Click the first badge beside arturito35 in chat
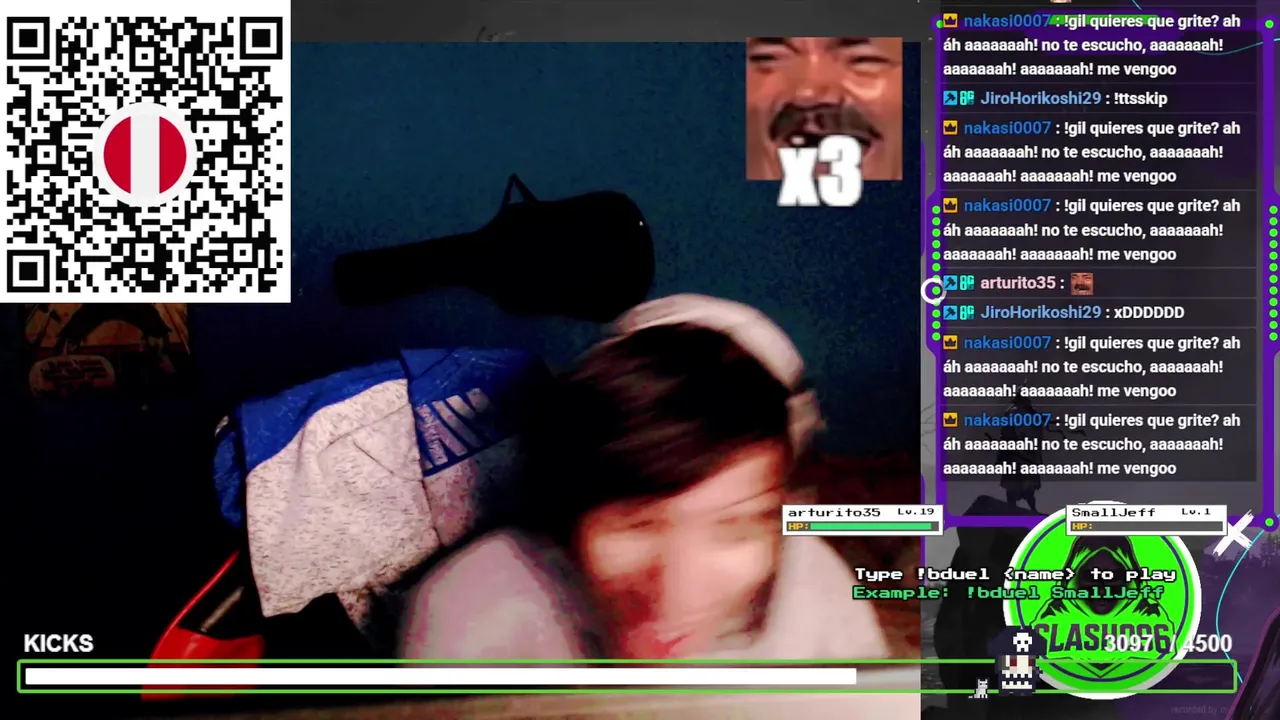The height and width of the screenshot is (720, 1280). click(950, 283)
